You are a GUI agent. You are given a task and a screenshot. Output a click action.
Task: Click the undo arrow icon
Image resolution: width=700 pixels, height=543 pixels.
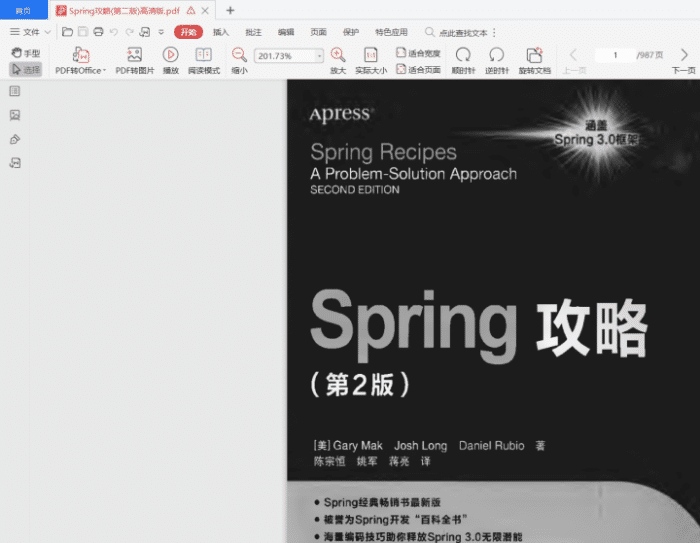point(114,32)
